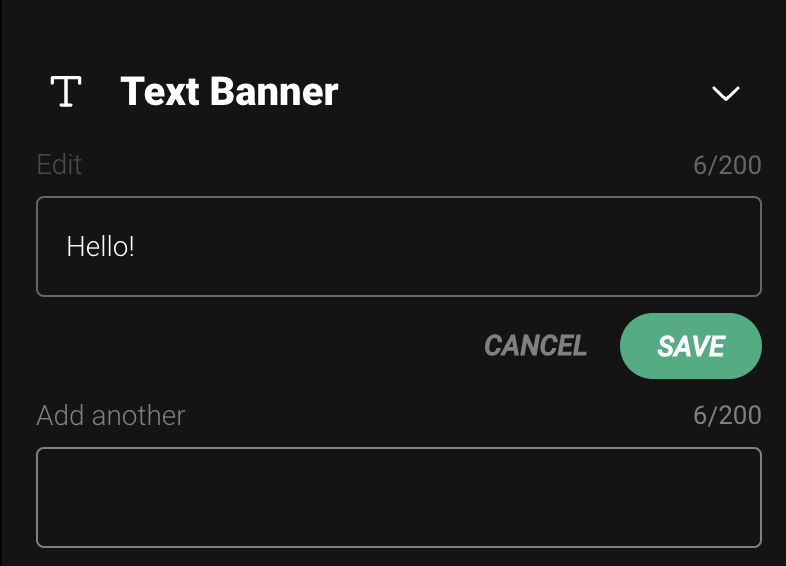Toggle the Text Banner panel down arrow

click(x=725, y=93)
